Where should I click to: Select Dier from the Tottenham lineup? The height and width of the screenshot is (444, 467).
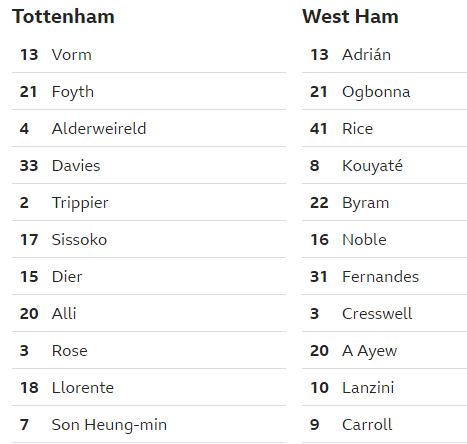[67, 277]
